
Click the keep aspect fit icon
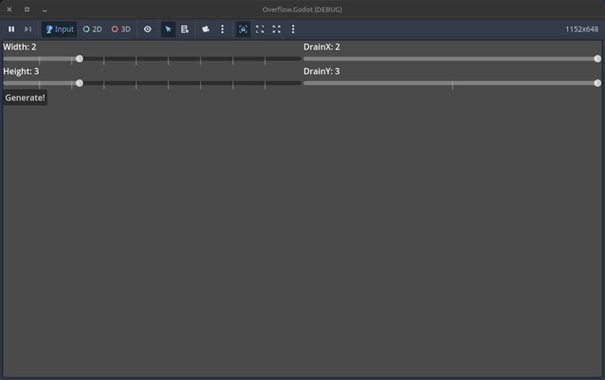pos(260,29)
